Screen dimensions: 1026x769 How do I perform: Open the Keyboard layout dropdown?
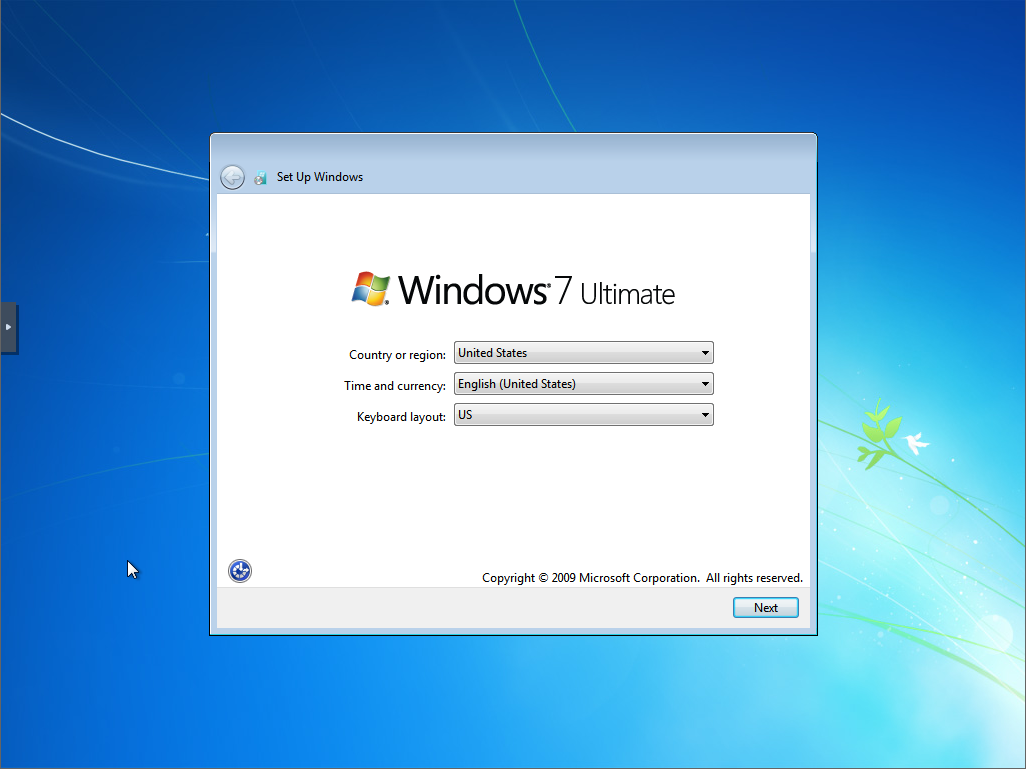click(x=583, y=415)
